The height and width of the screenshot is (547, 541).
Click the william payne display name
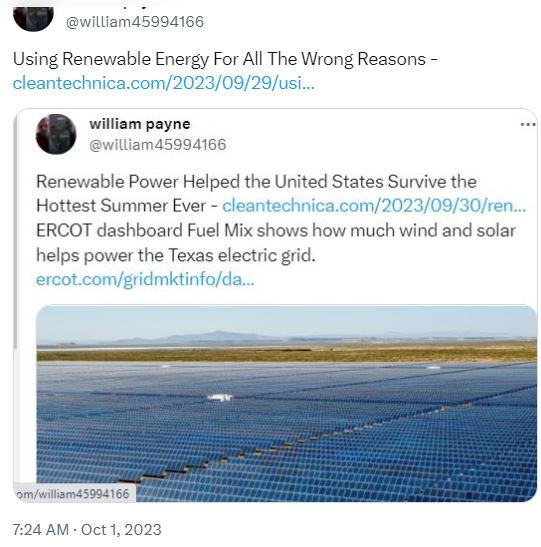[140, 124]
